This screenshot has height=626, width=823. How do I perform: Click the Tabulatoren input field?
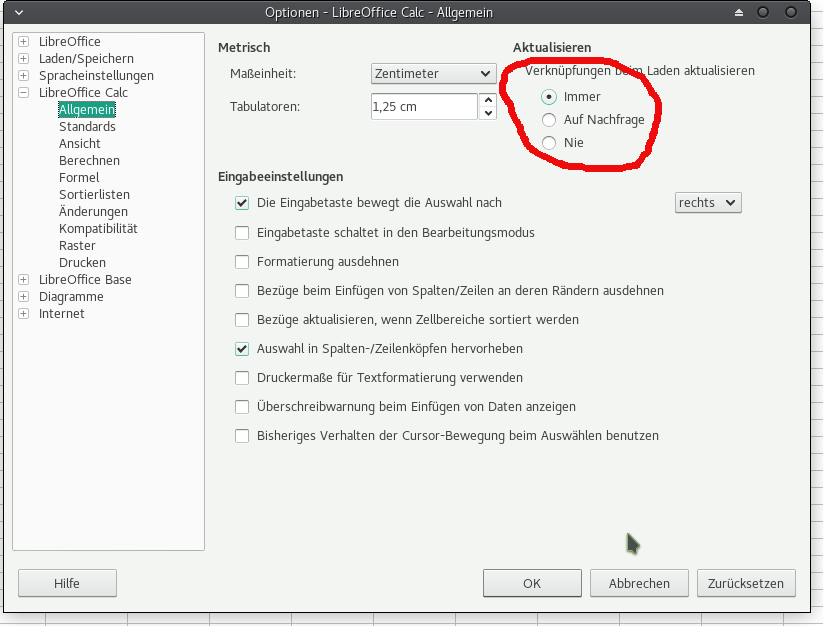[424, 107]
